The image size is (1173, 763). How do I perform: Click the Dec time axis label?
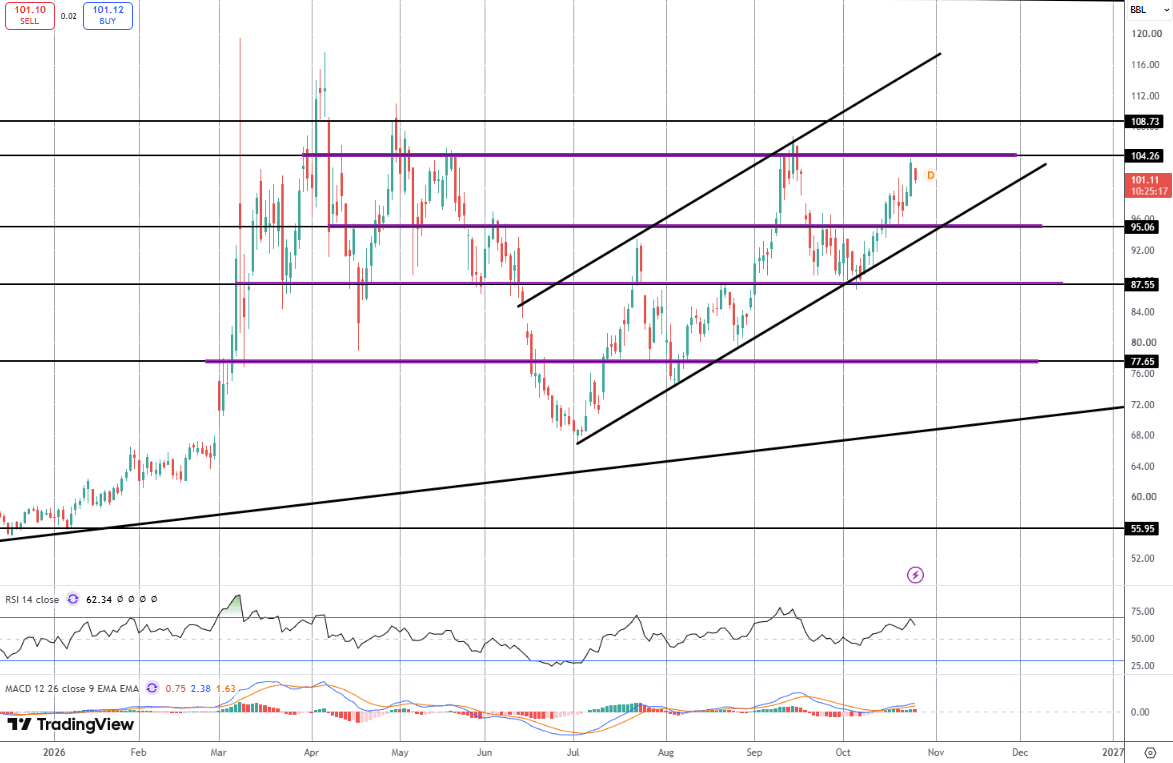(1020, 752)
